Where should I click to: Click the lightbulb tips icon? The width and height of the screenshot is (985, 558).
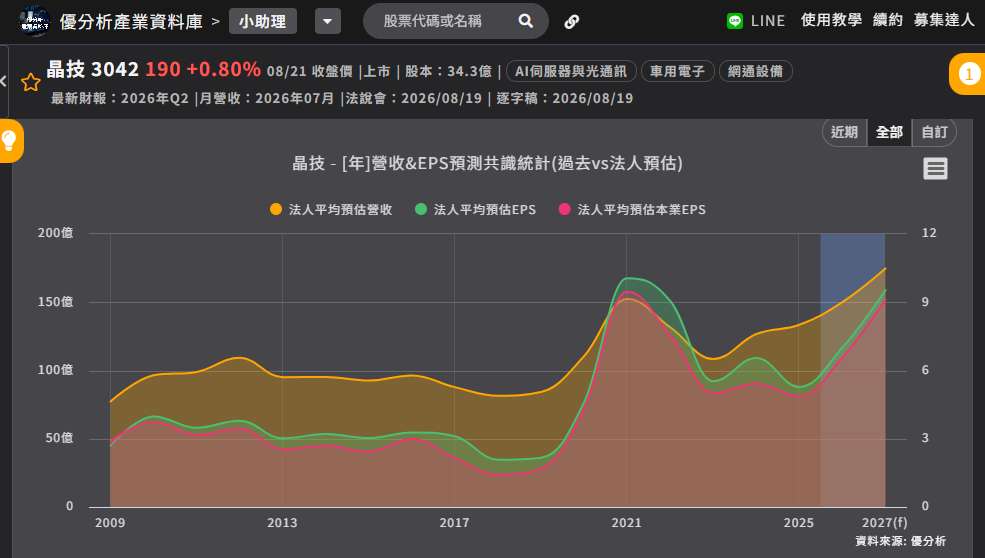(x=9, y=141)
